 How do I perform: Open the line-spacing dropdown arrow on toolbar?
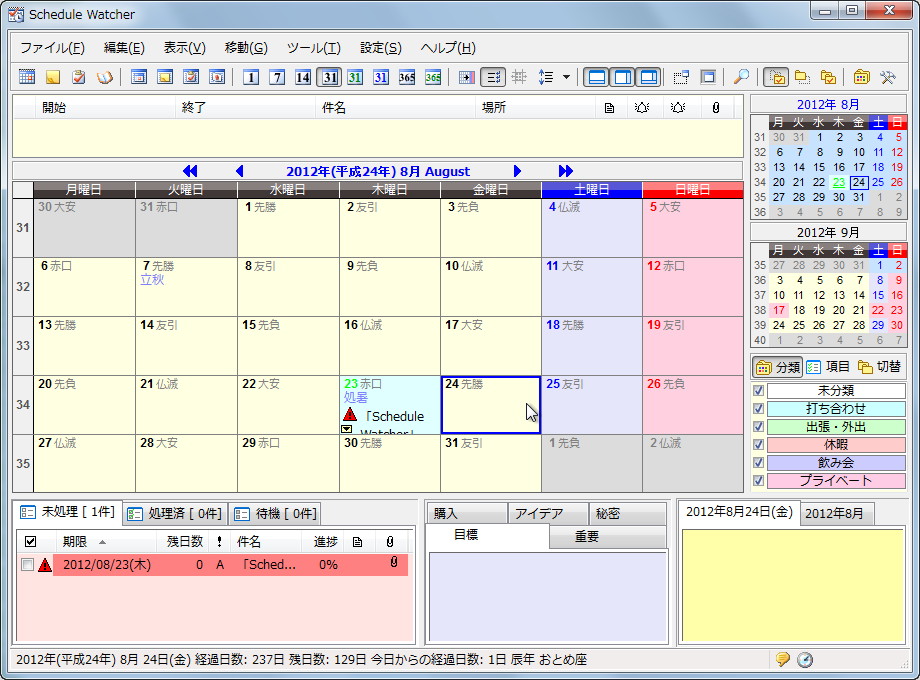pyautogui.click(x=566, y=74)
